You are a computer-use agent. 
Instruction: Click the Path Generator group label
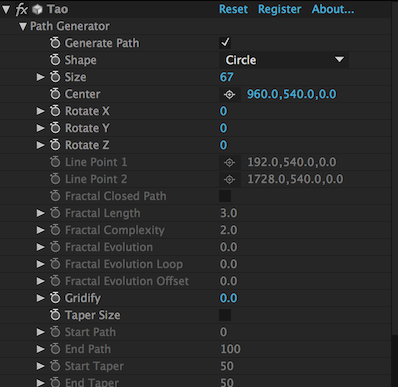tap(70, 26)
